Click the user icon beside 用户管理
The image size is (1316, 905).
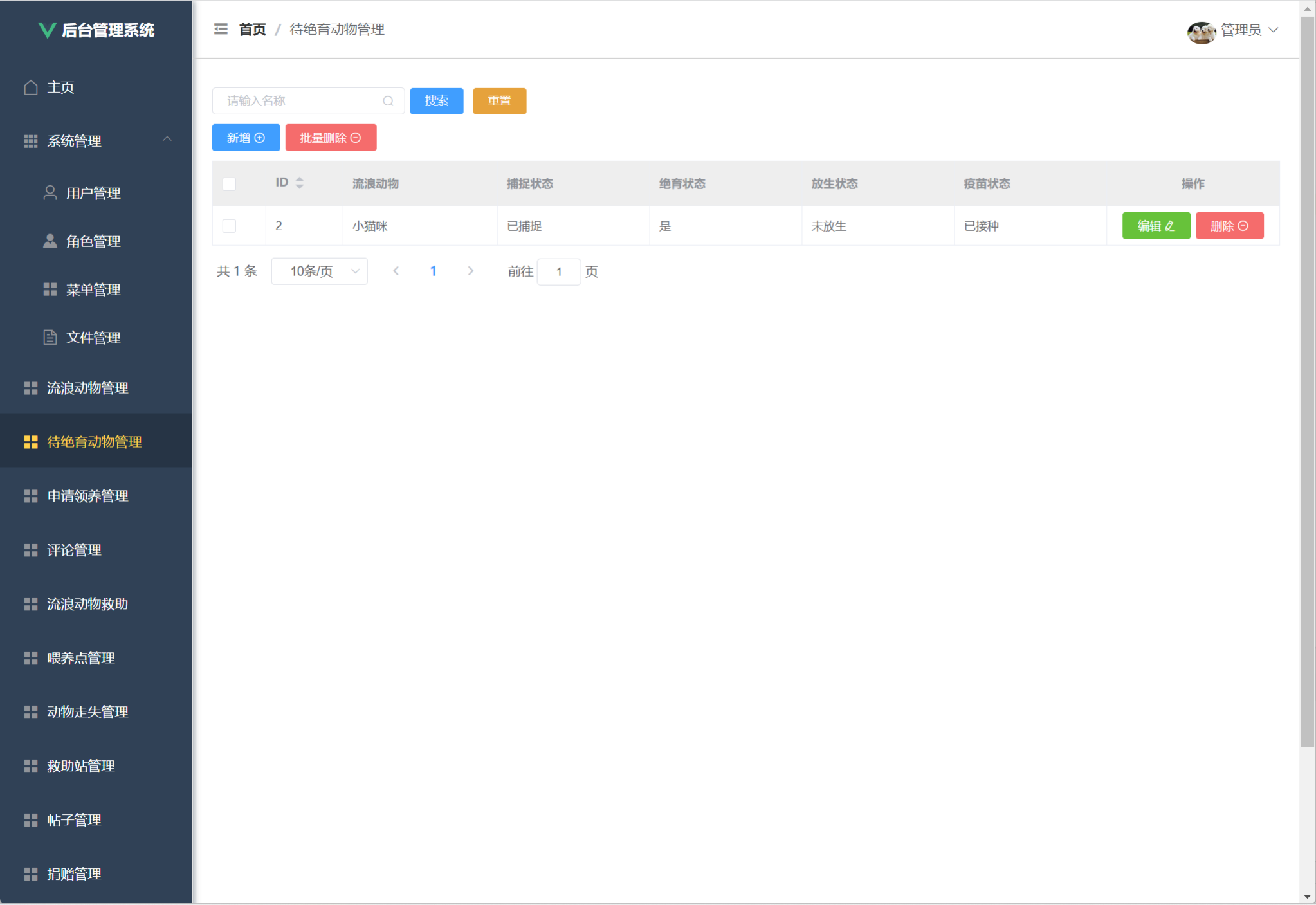(x=50, y=193)
